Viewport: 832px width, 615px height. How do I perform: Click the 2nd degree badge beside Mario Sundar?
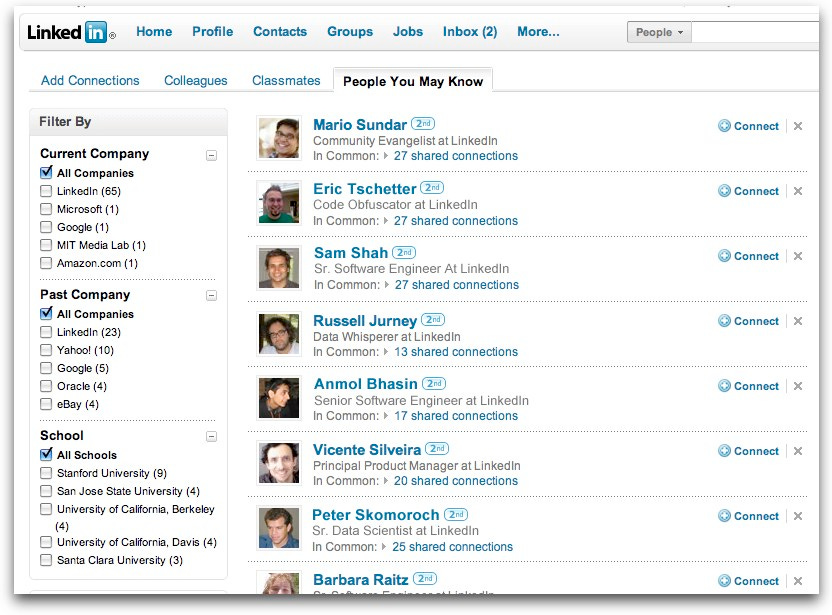point(423,124)
